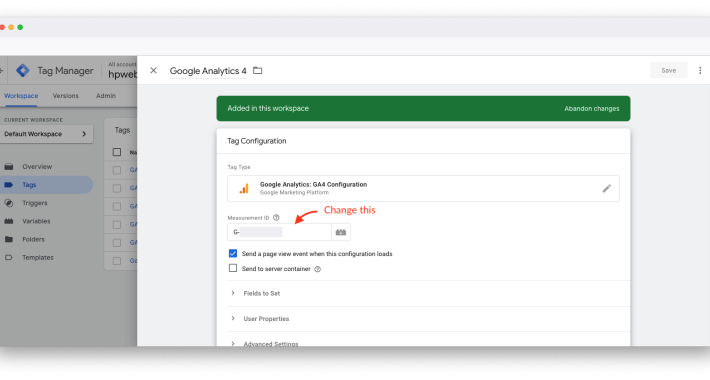Click Abandon changes link

[x=591, y=109]
